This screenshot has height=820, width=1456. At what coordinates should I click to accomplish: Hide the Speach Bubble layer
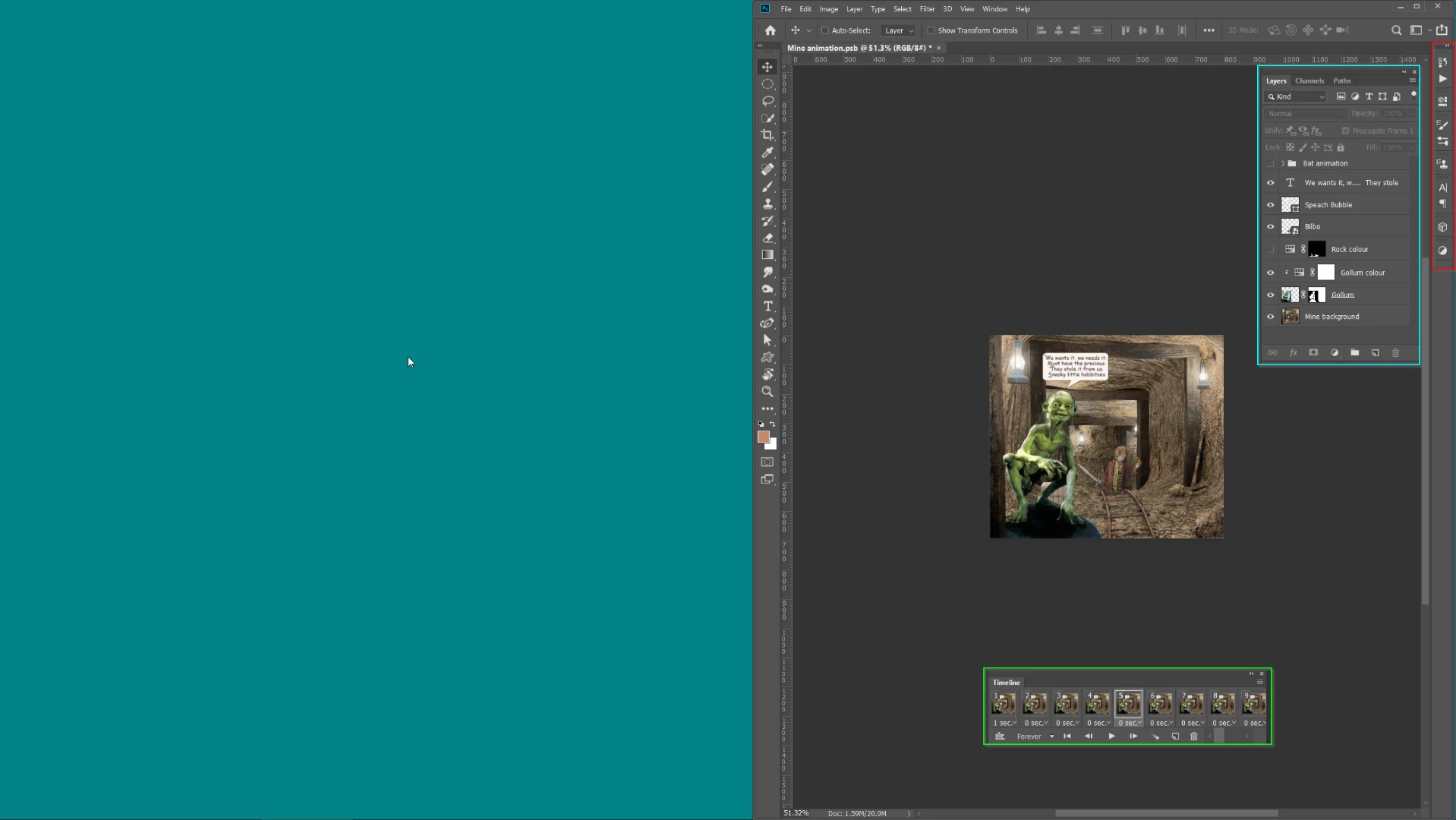point(1271,205)
